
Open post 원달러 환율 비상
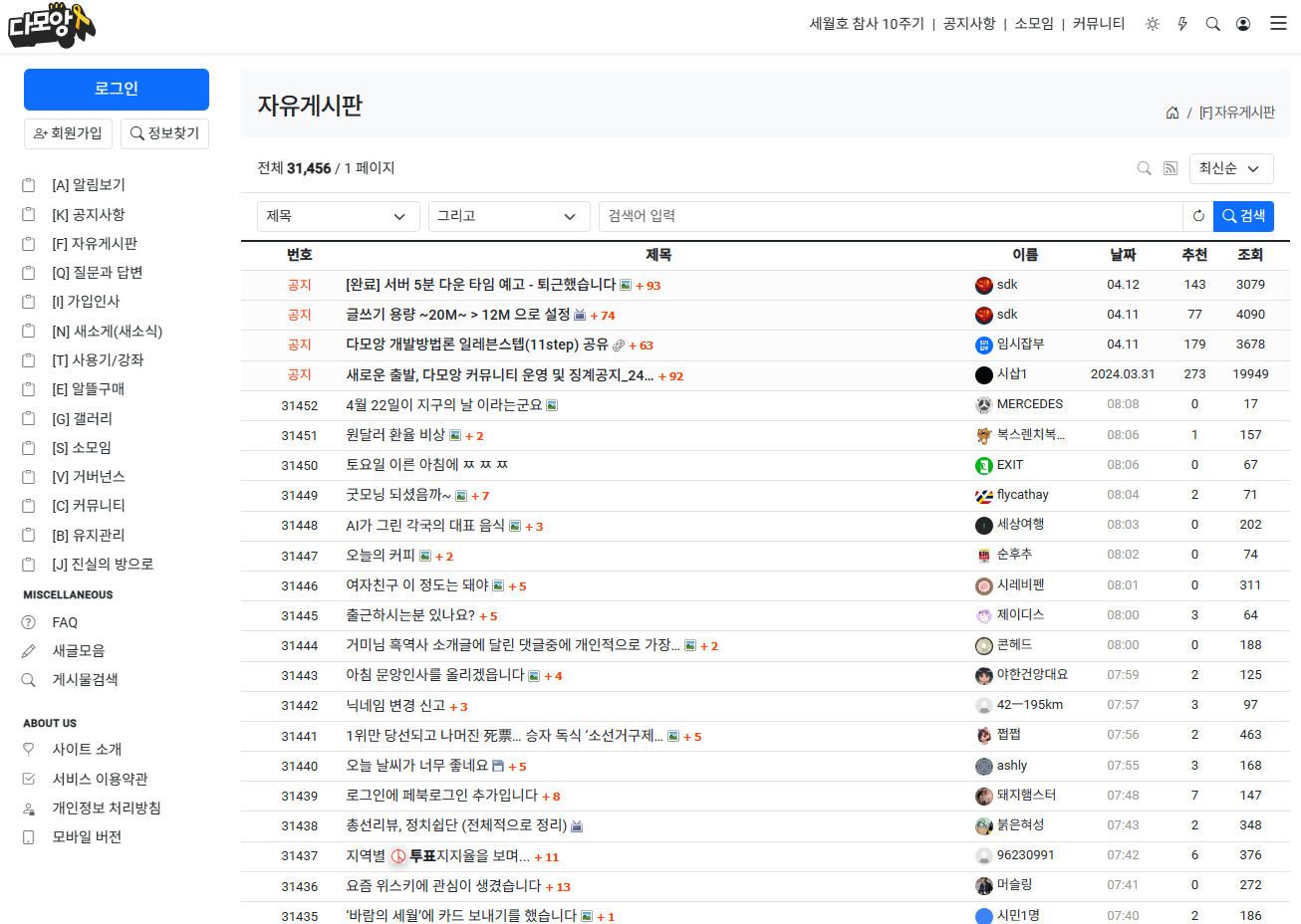coord(395,435)
